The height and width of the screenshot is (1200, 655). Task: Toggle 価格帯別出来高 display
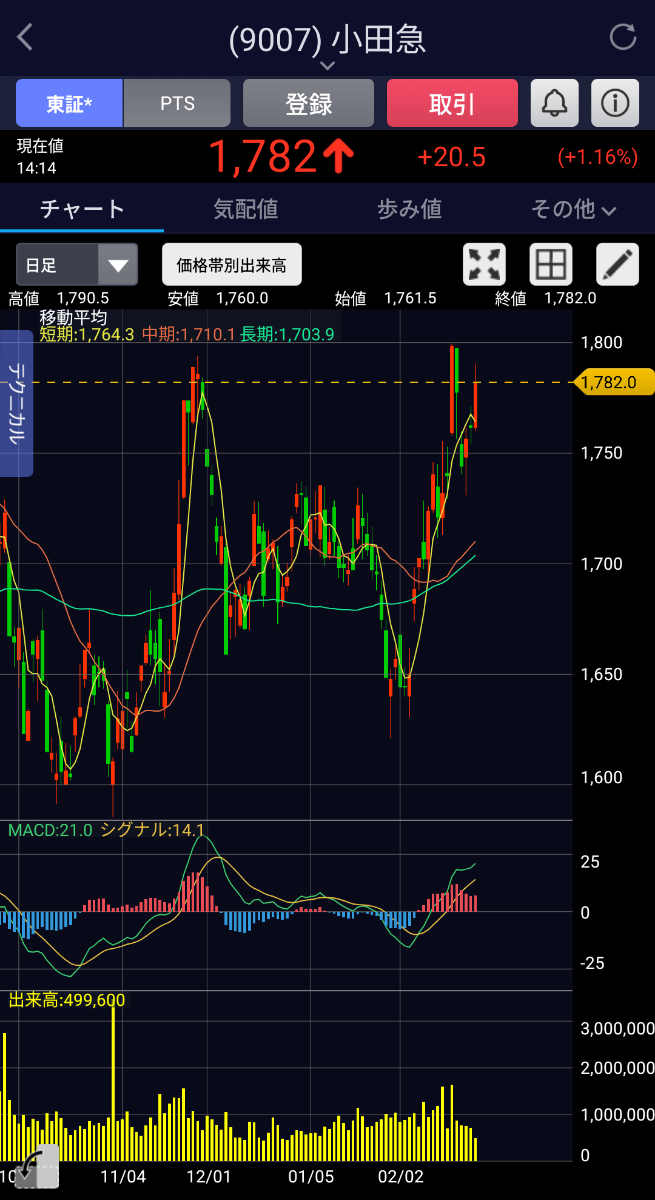coord(231,265)
